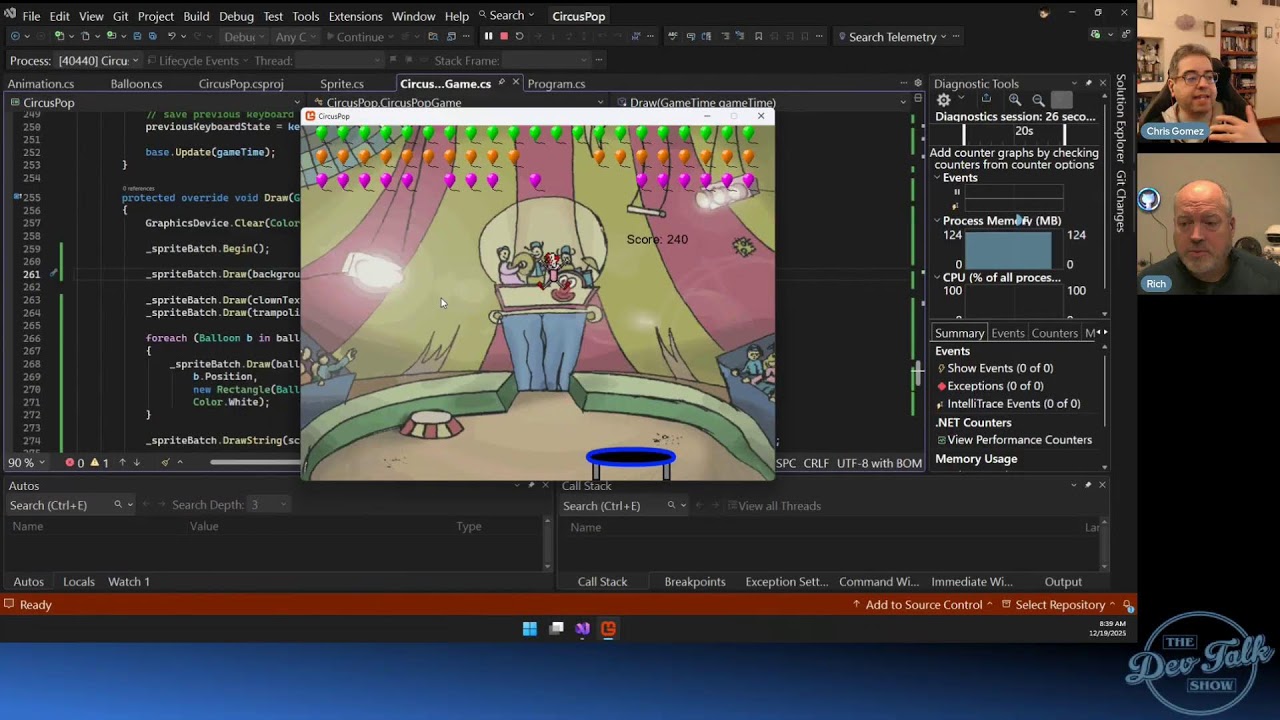Open the Build menu

click(x=196, y=16)
